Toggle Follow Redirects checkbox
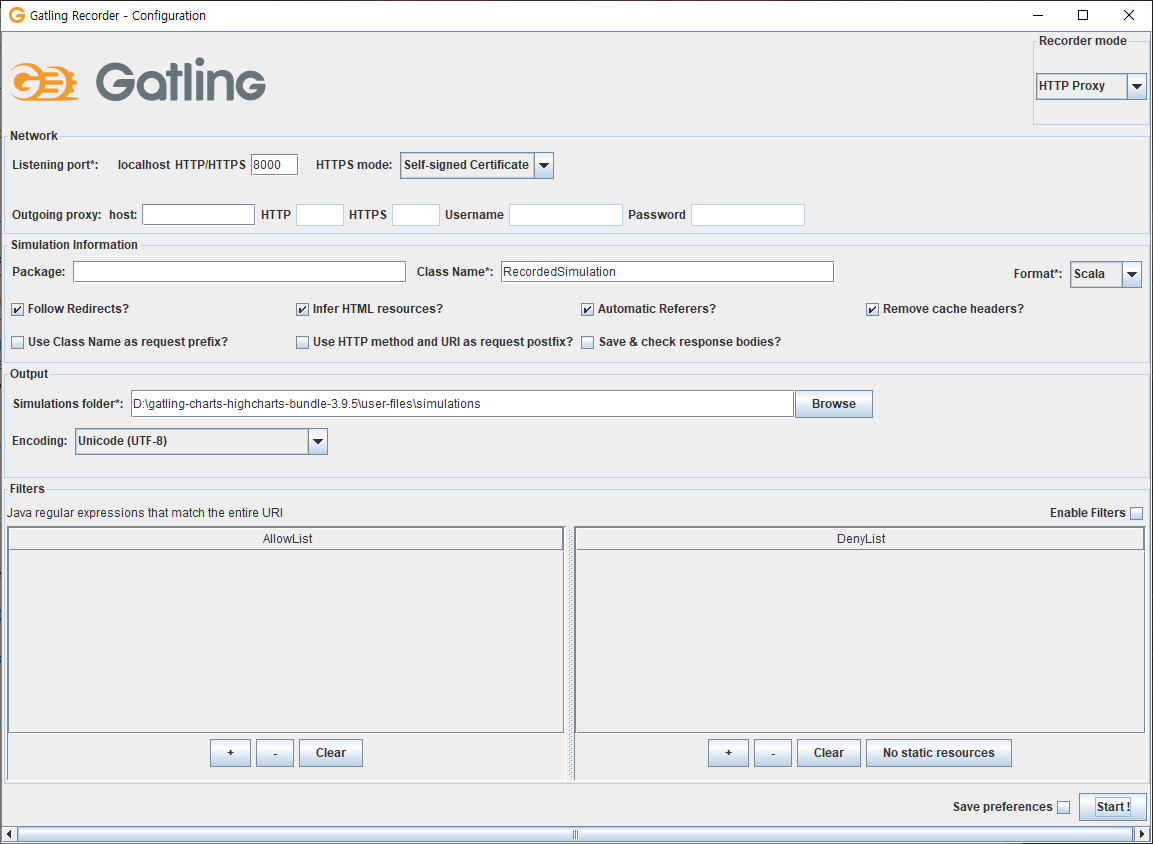Screen dimensions: 1153x844 (18, 310)
